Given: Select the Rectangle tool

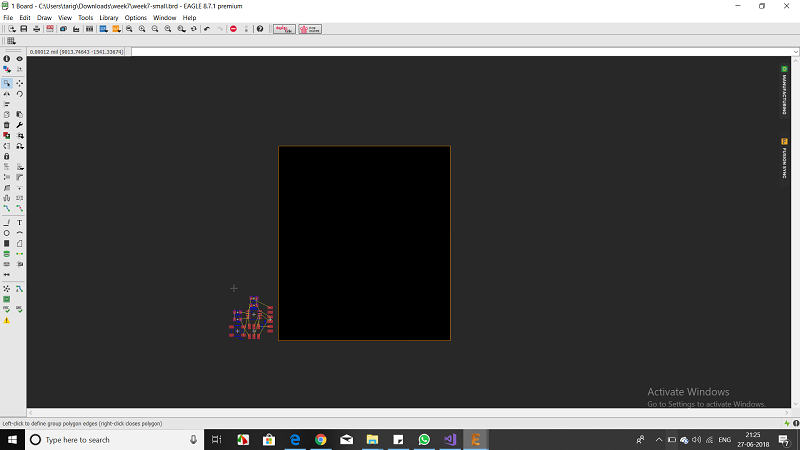Looking at the screenshot, I should click(x=7, y=243).
